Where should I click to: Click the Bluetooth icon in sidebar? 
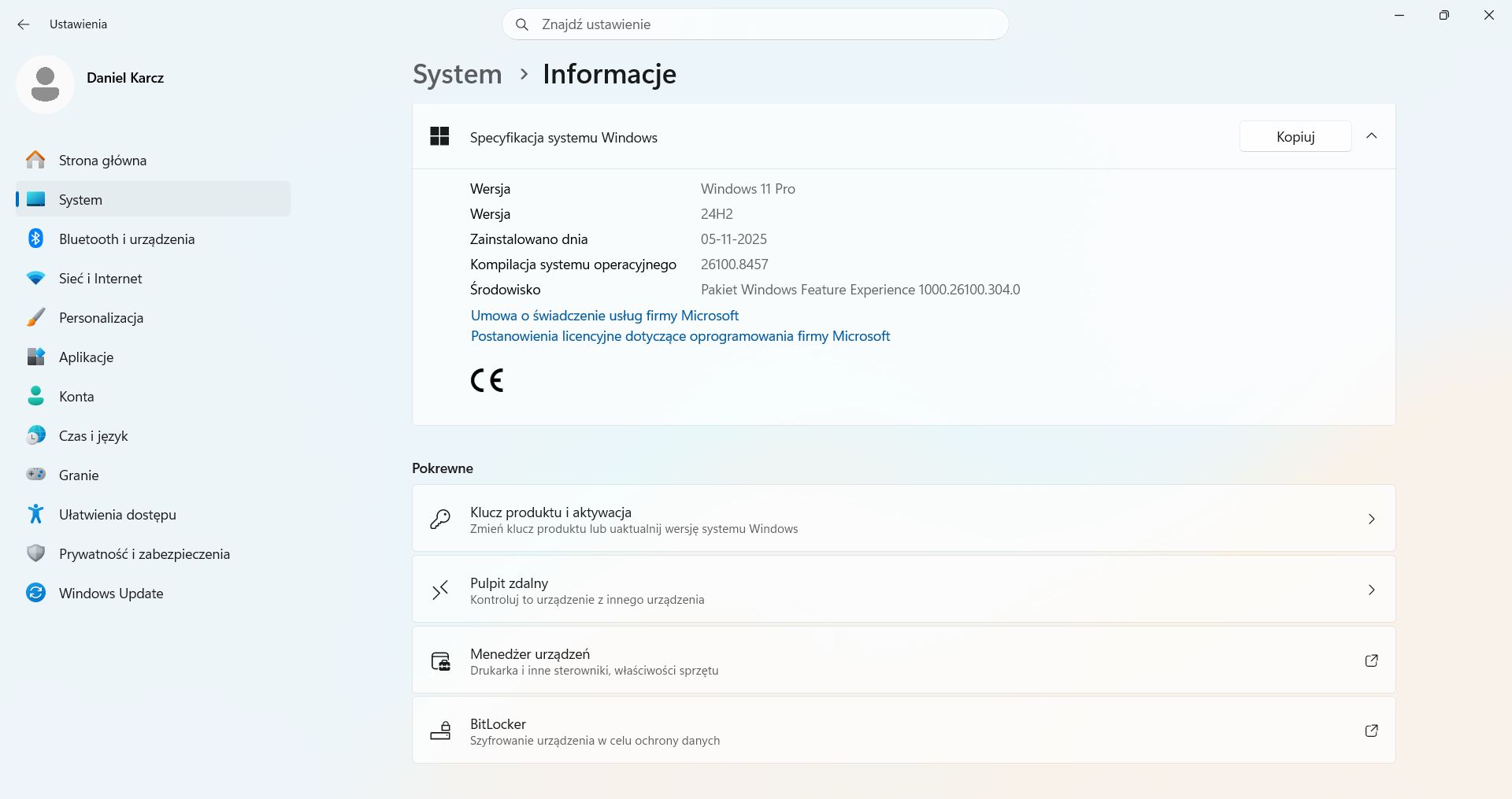[35, 239]
